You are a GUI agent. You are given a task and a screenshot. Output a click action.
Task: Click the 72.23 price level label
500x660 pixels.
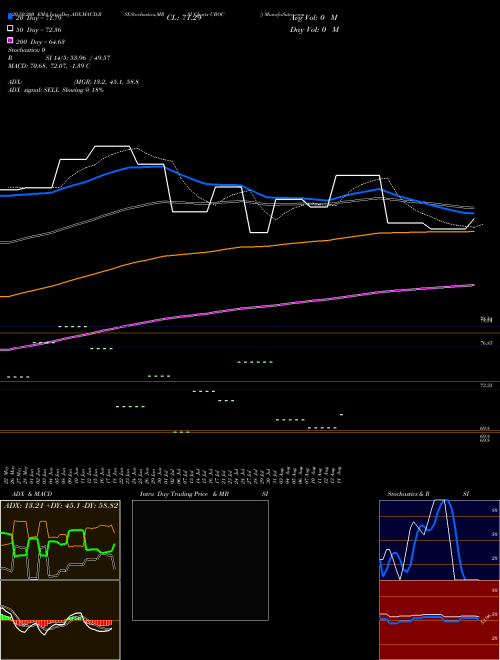coord(486,386)
